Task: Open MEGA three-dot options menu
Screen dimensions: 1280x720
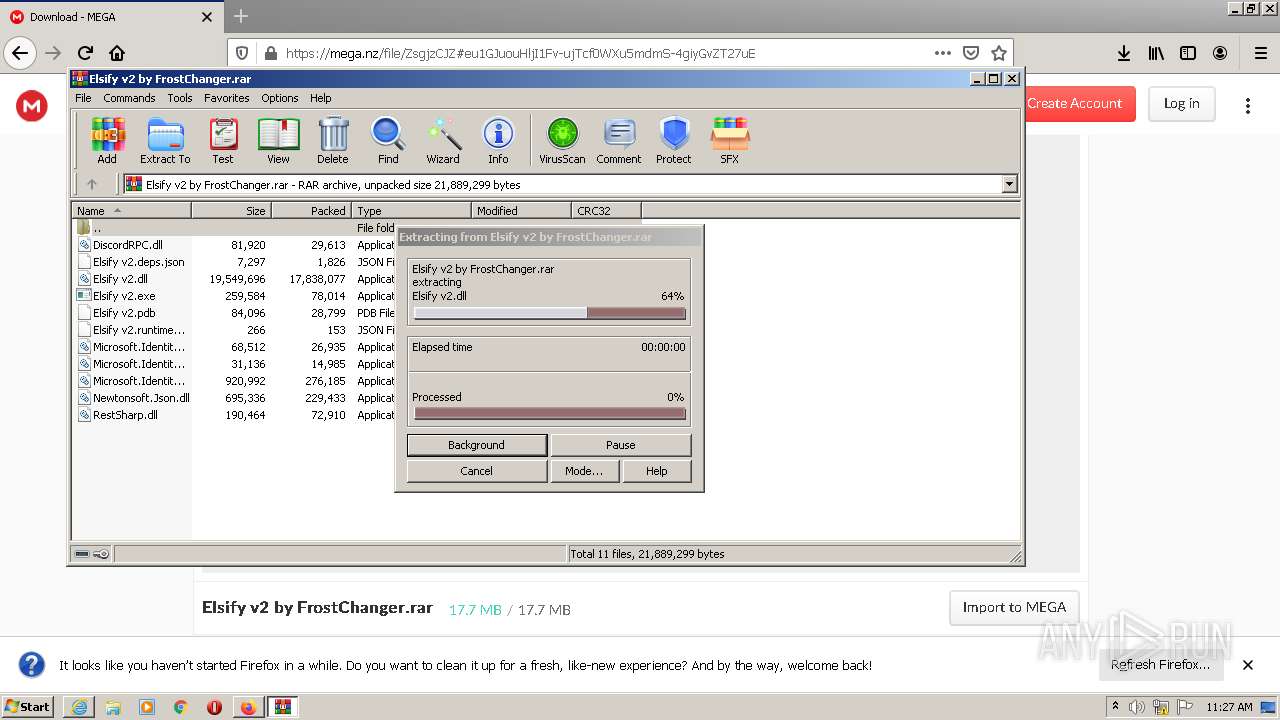Action: click(1248, 105)
